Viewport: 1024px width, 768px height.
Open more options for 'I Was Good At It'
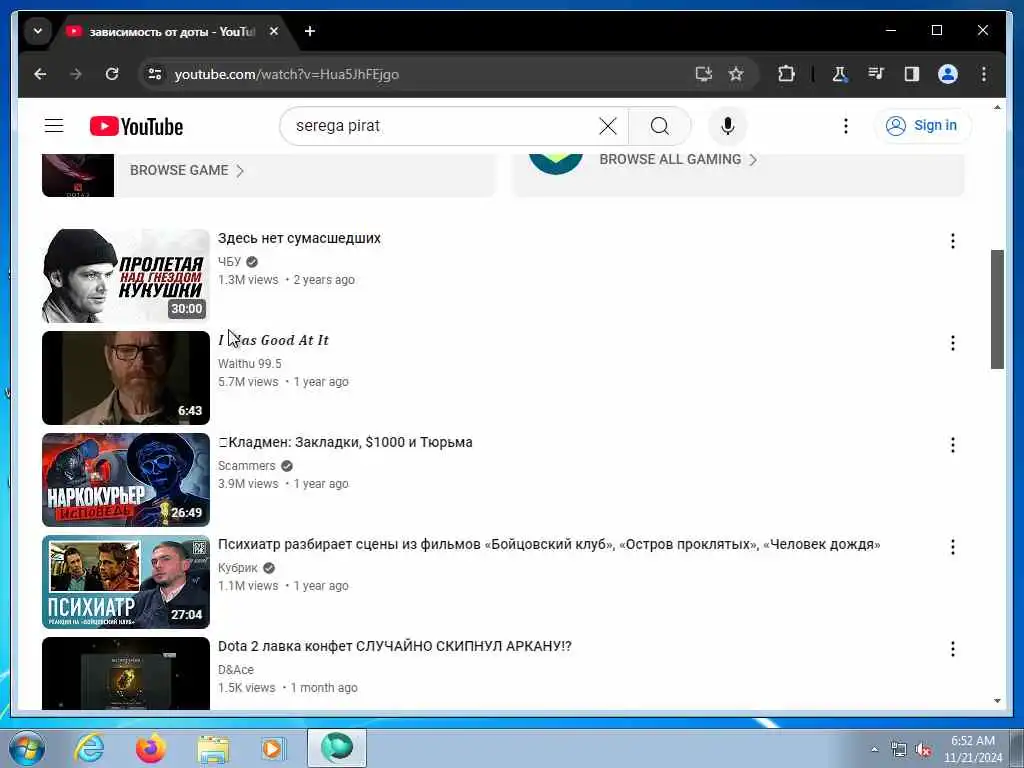click(952, 343)
